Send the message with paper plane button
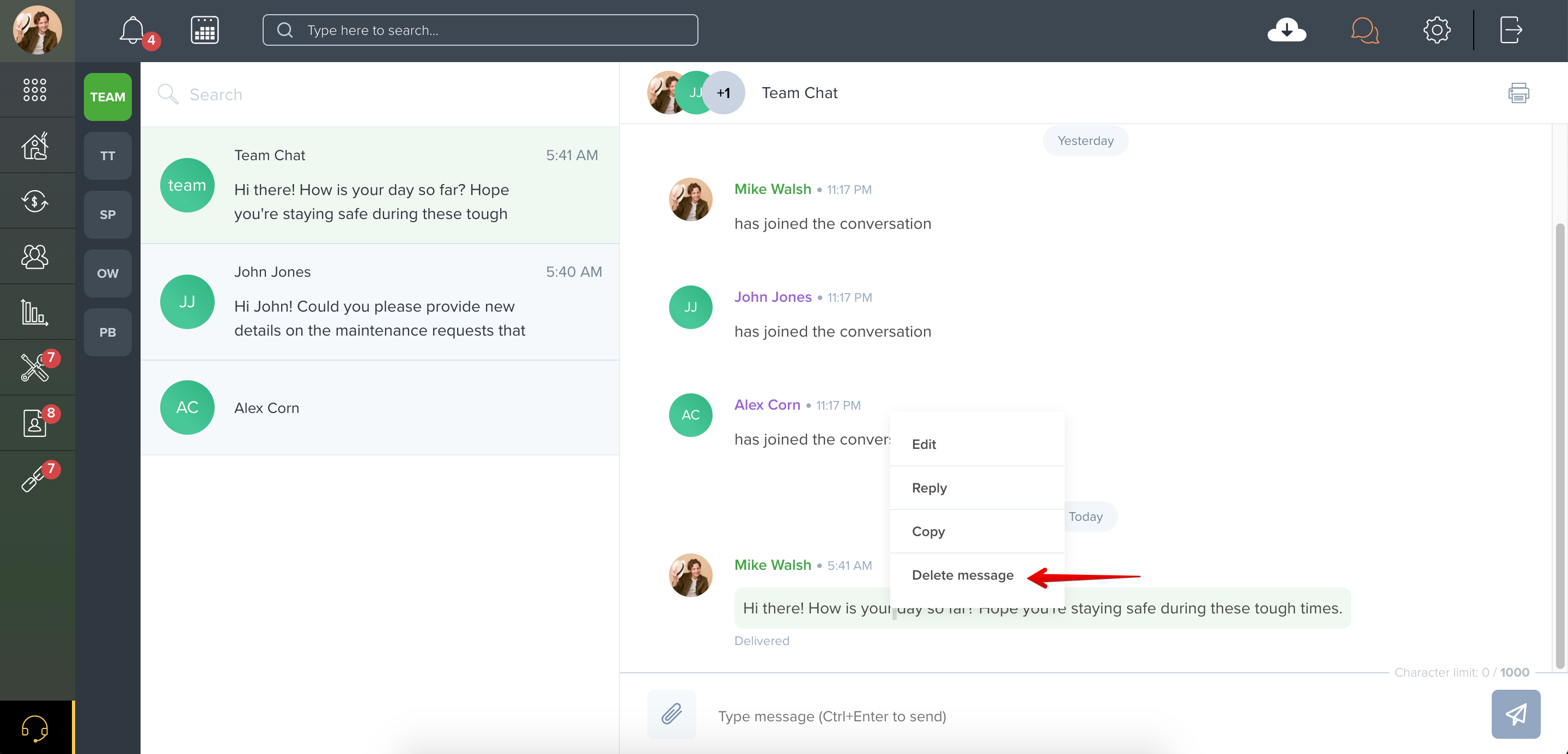Screen dimensions: 1568x754 pyautogui.click(x=1516, y=714)
